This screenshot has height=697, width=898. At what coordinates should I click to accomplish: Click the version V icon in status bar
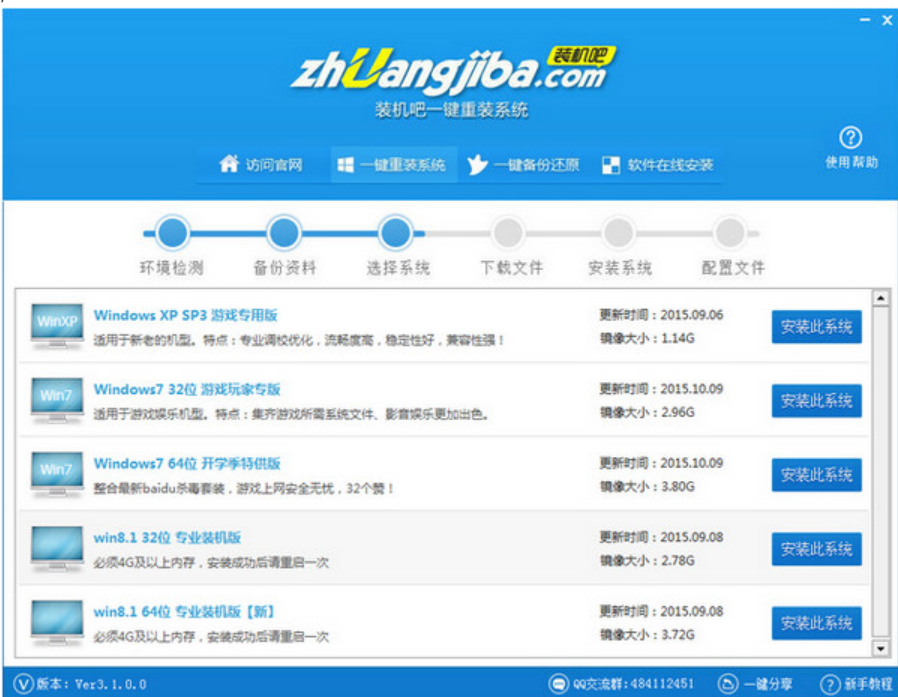point(23,684)
